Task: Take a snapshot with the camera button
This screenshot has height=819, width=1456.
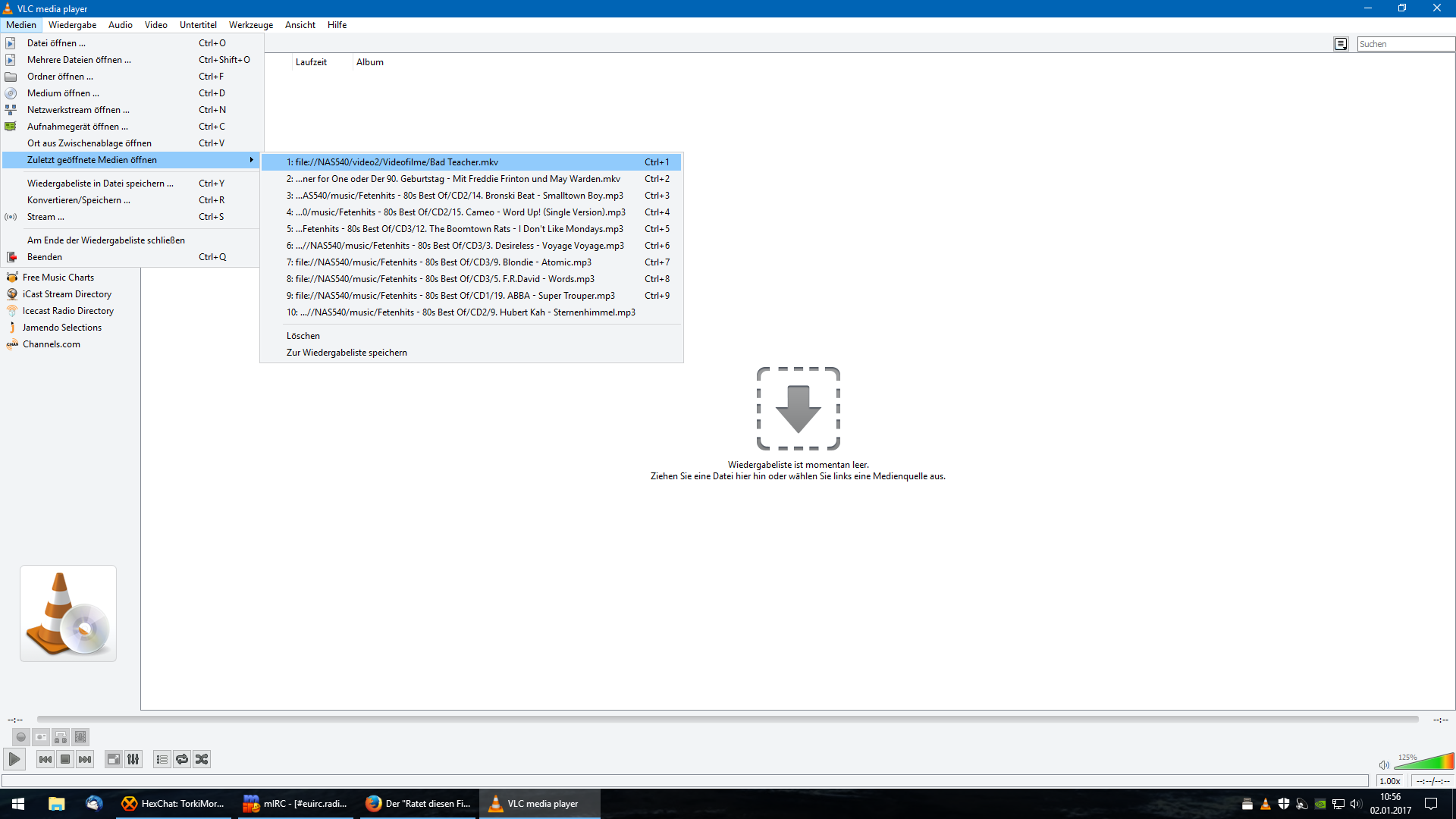Action: [41, 737]
